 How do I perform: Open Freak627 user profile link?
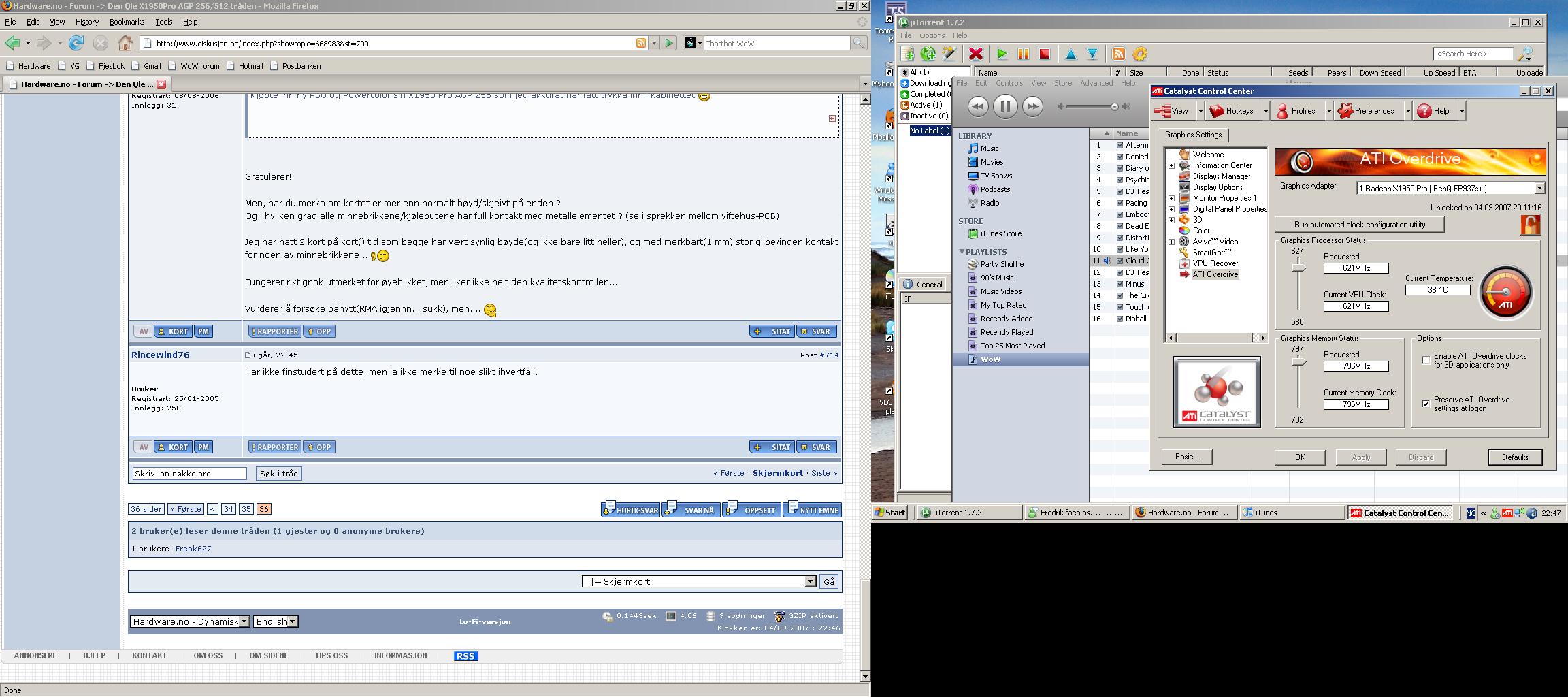(193, 549)
